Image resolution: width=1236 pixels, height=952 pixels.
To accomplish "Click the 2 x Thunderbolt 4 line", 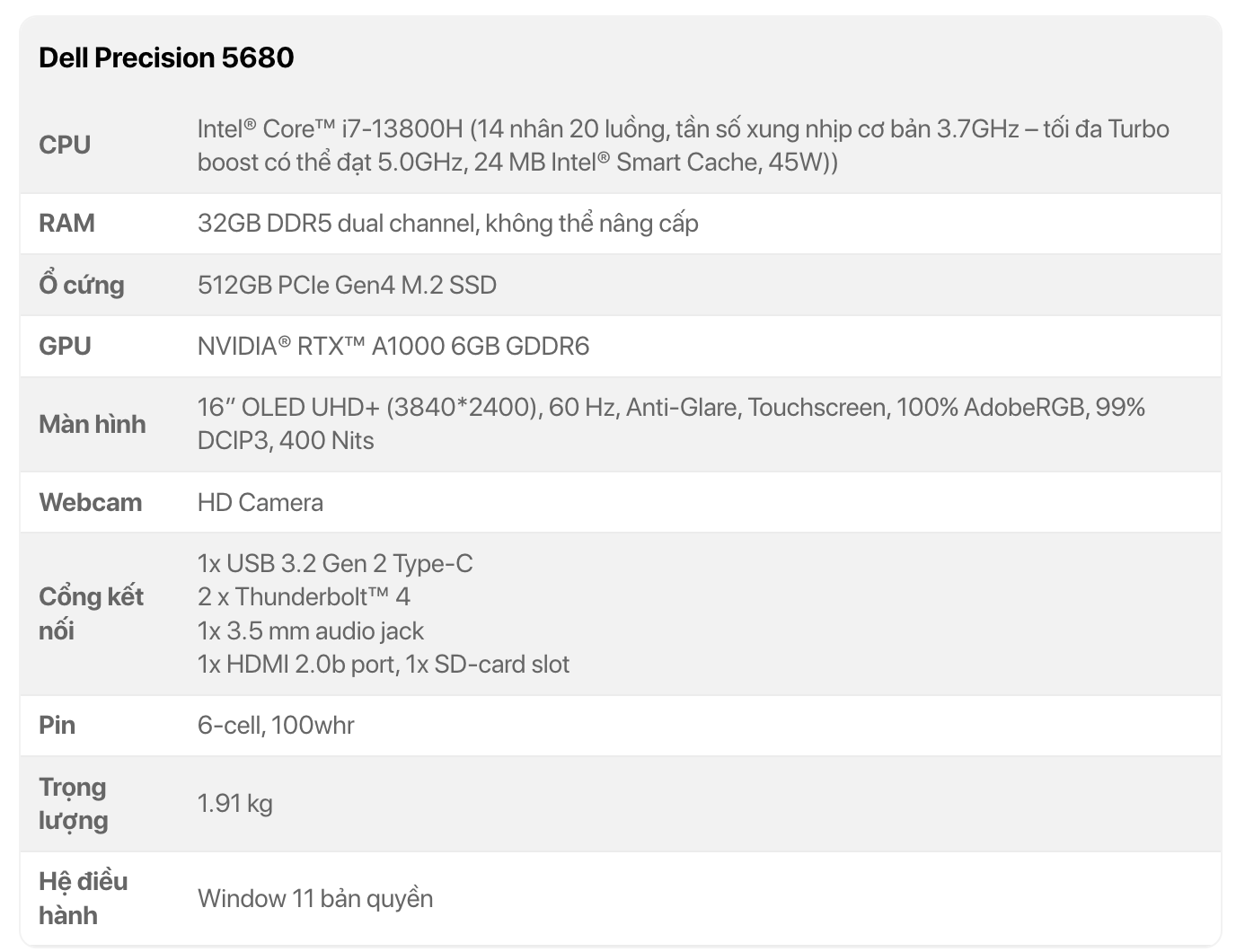I will pyautogui.click(x=304, y=596).
